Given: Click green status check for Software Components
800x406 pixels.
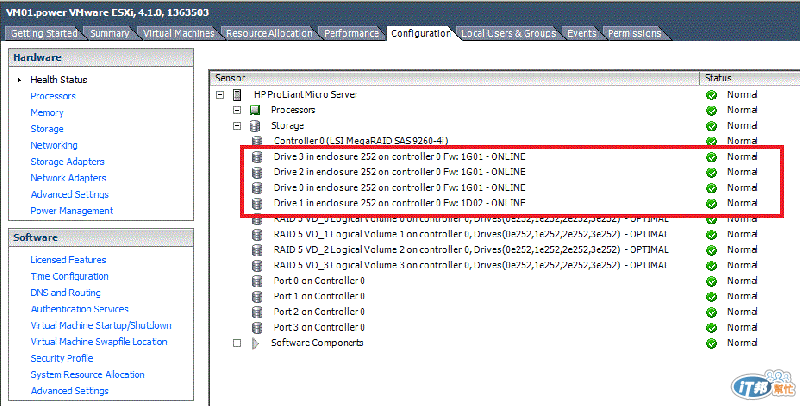Looking at the screenshot, I should pyautogui.click(x=711, y=343).
